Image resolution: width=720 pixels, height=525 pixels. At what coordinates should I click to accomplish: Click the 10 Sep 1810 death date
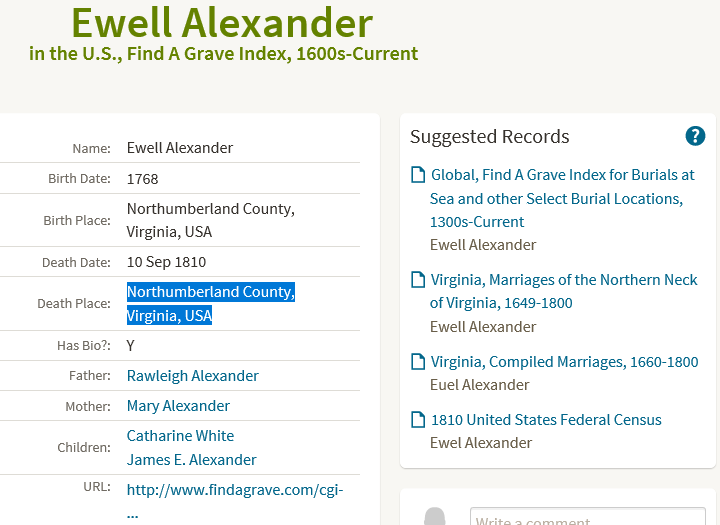tap(166, 262)
